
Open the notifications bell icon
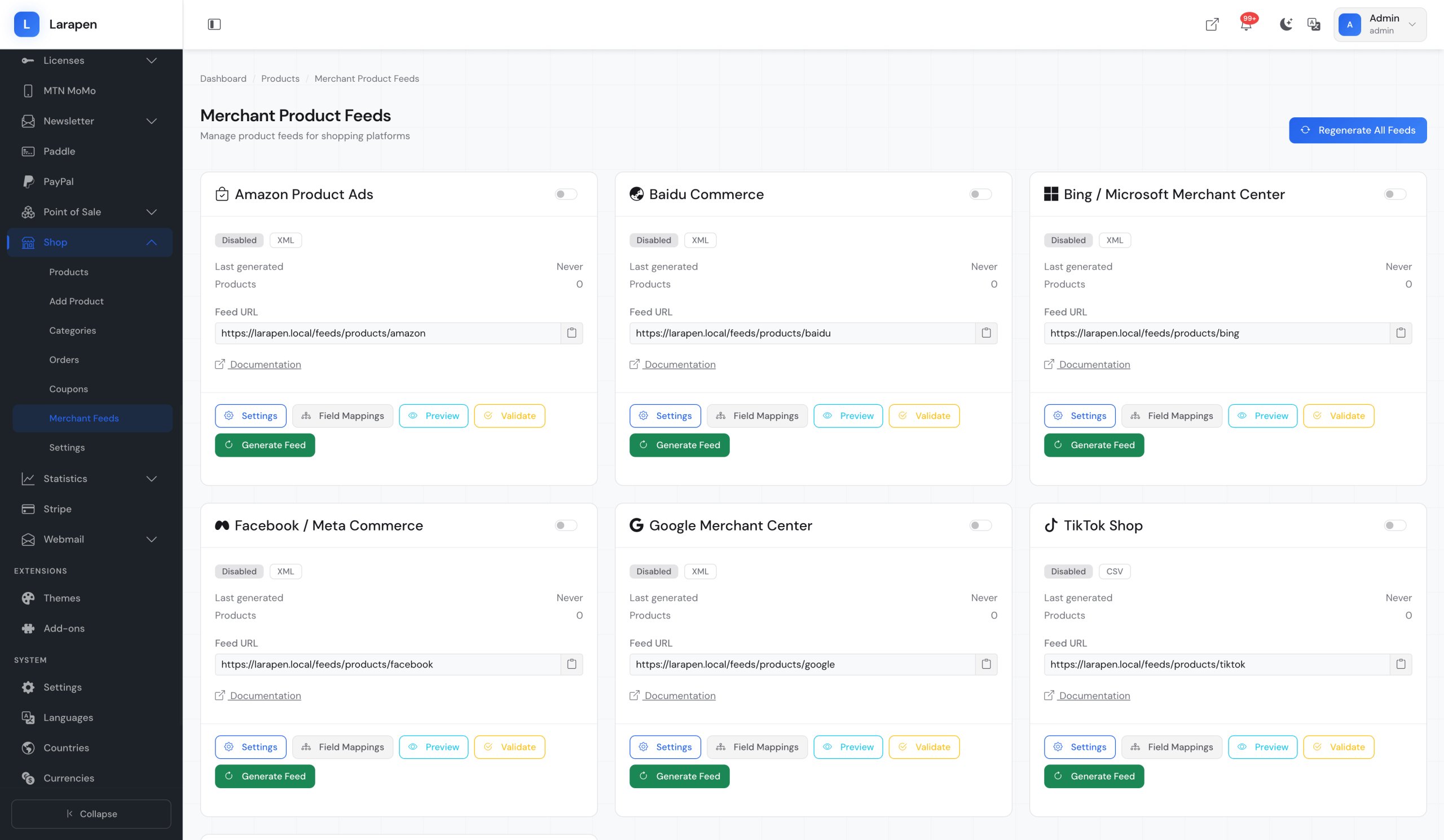tap(1246, 24)
